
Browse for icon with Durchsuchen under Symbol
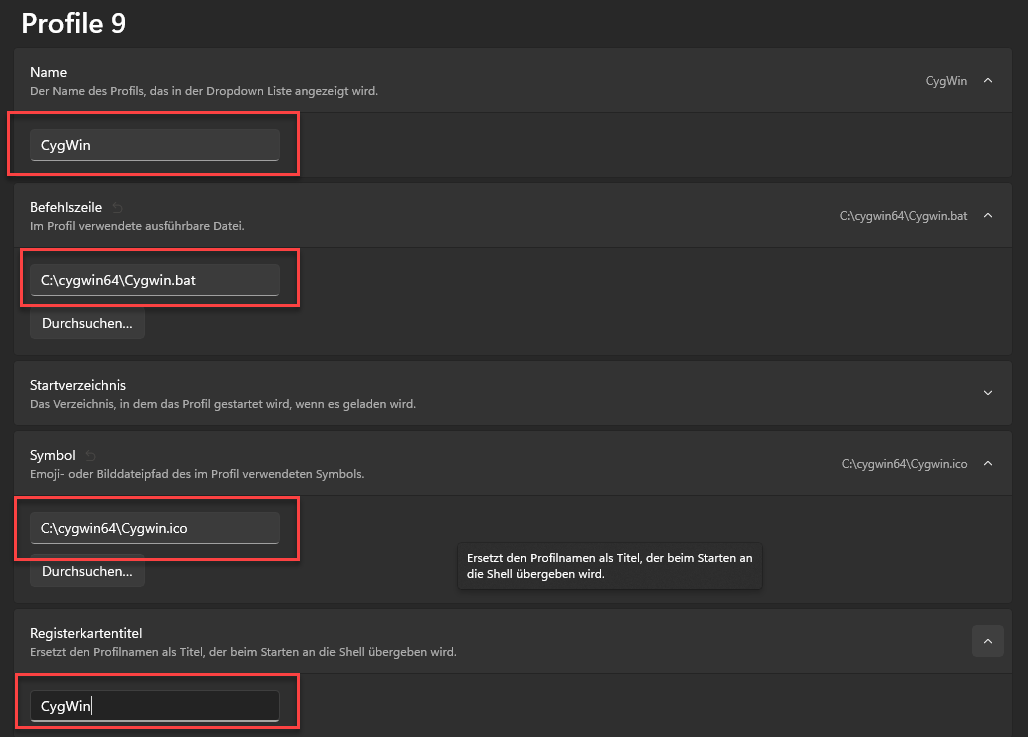pyautogui.click(x=87, y=571)
